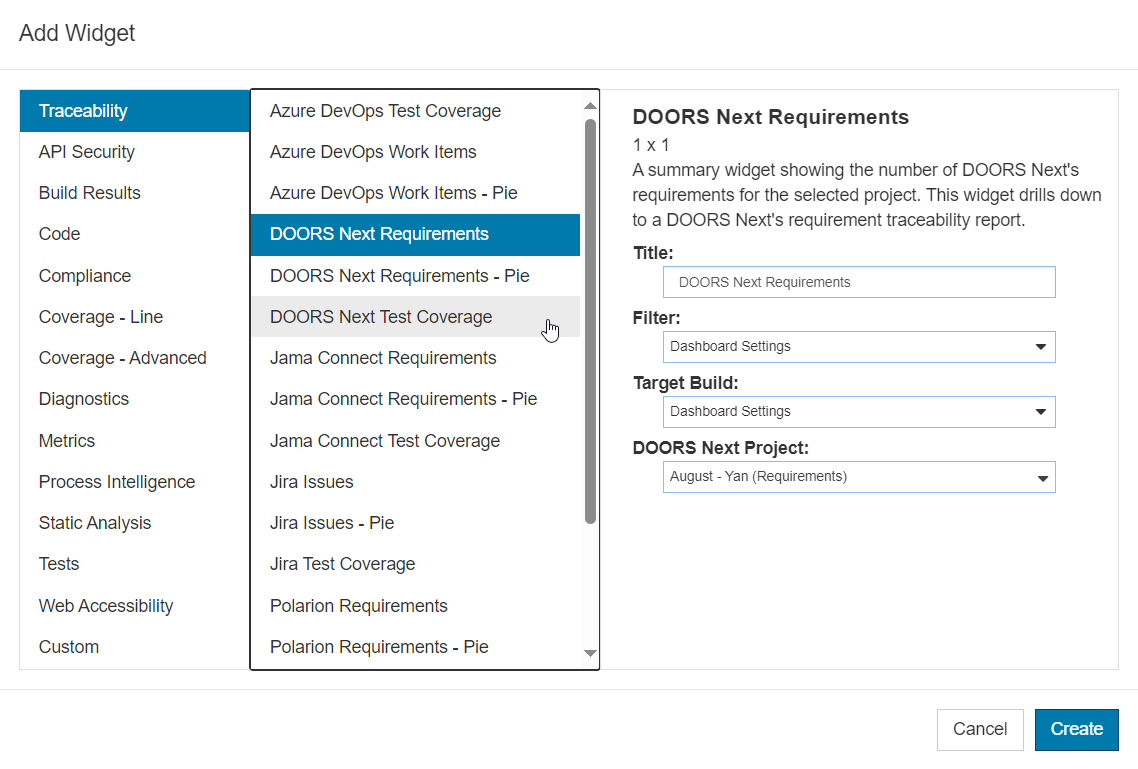Click Create to add the widget
This screenshot has height=769, width=1138.
[1076, 729]
